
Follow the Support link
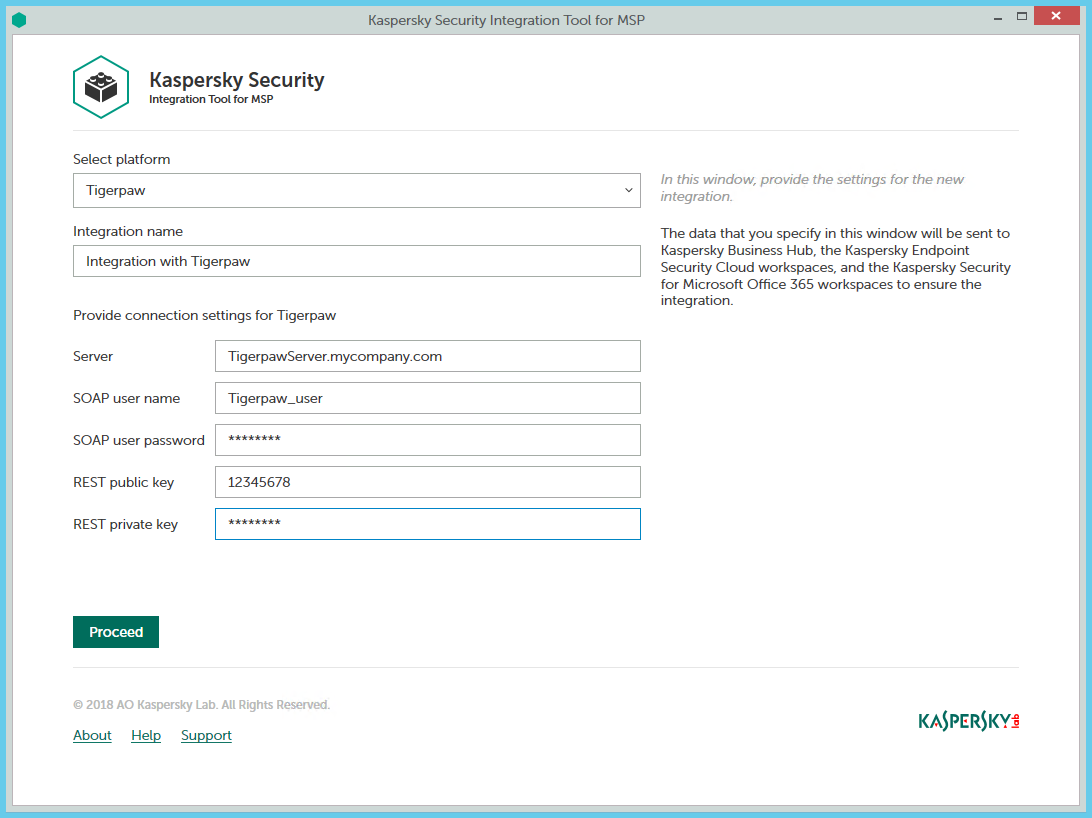[x=206, y=735]
